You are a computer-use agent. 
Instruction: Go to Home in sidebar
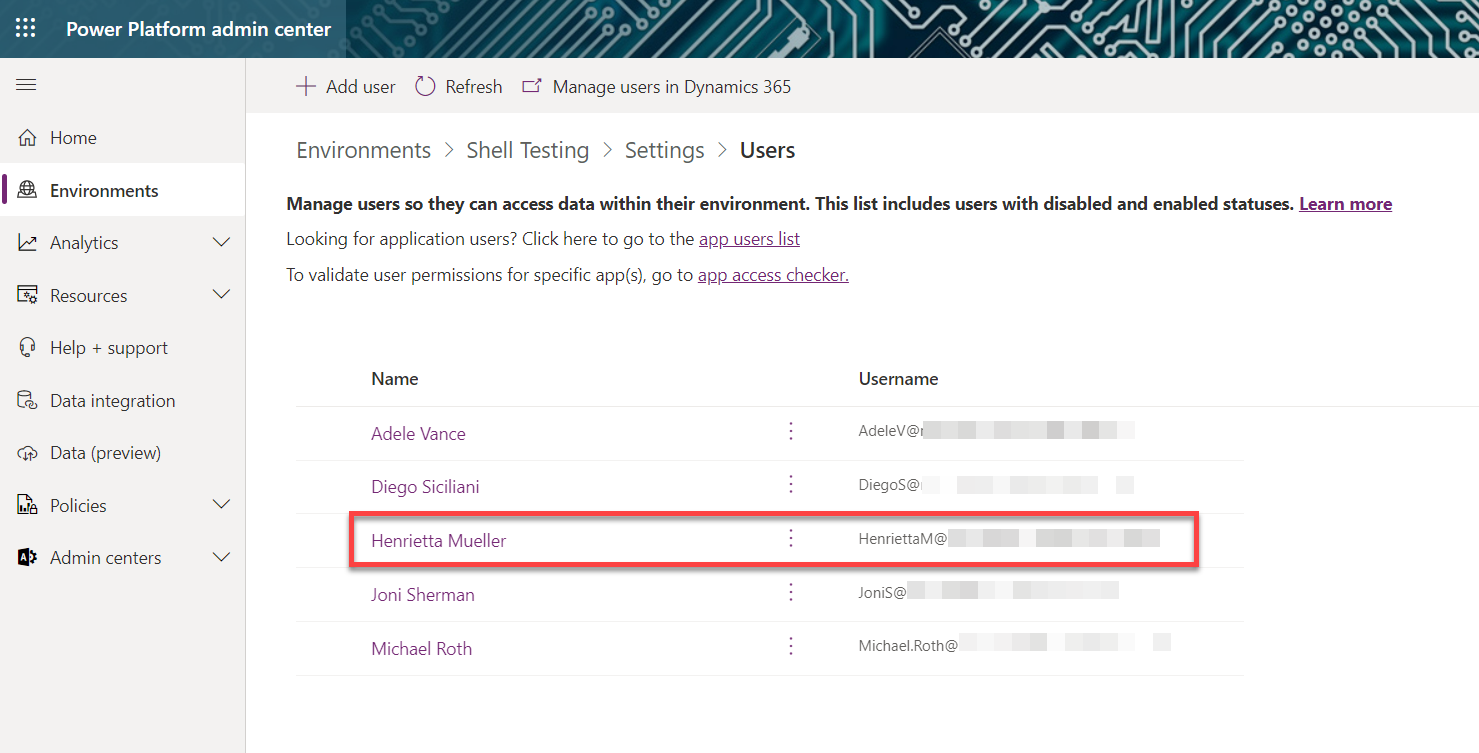[122, 138]
